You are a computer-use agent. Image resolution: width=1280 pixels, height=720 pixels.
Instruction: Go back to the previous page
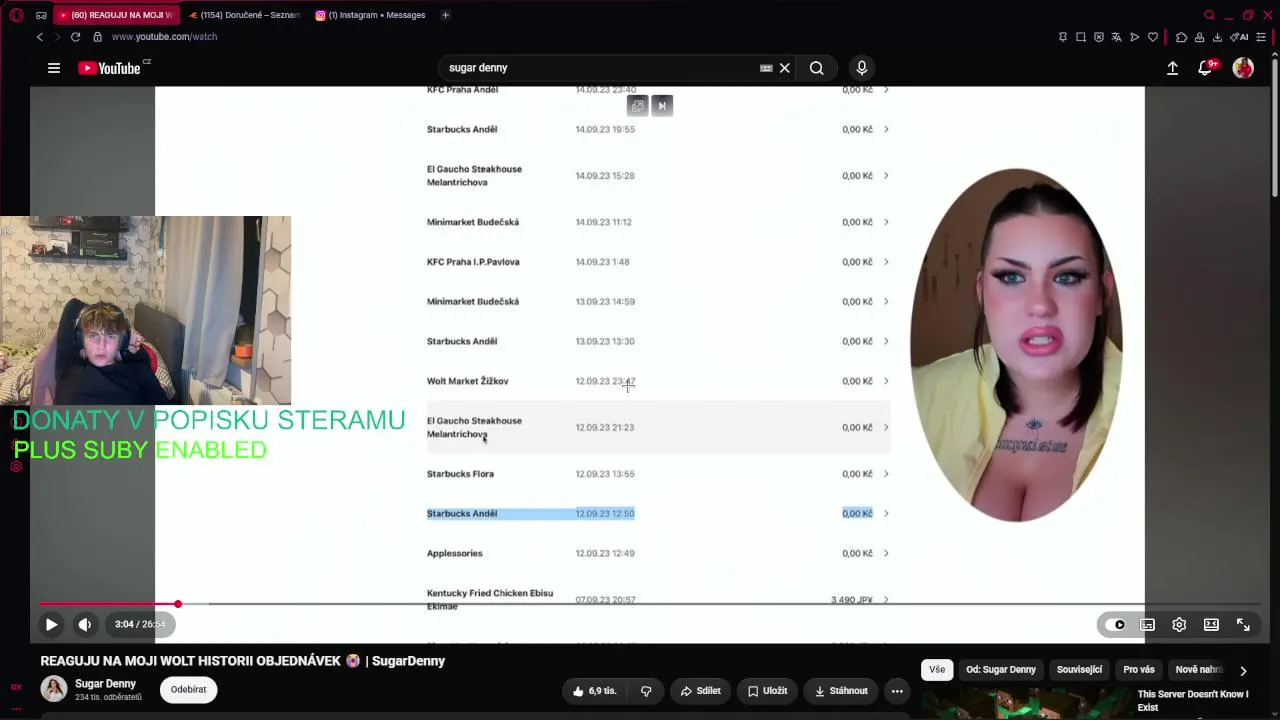(40, 37)
